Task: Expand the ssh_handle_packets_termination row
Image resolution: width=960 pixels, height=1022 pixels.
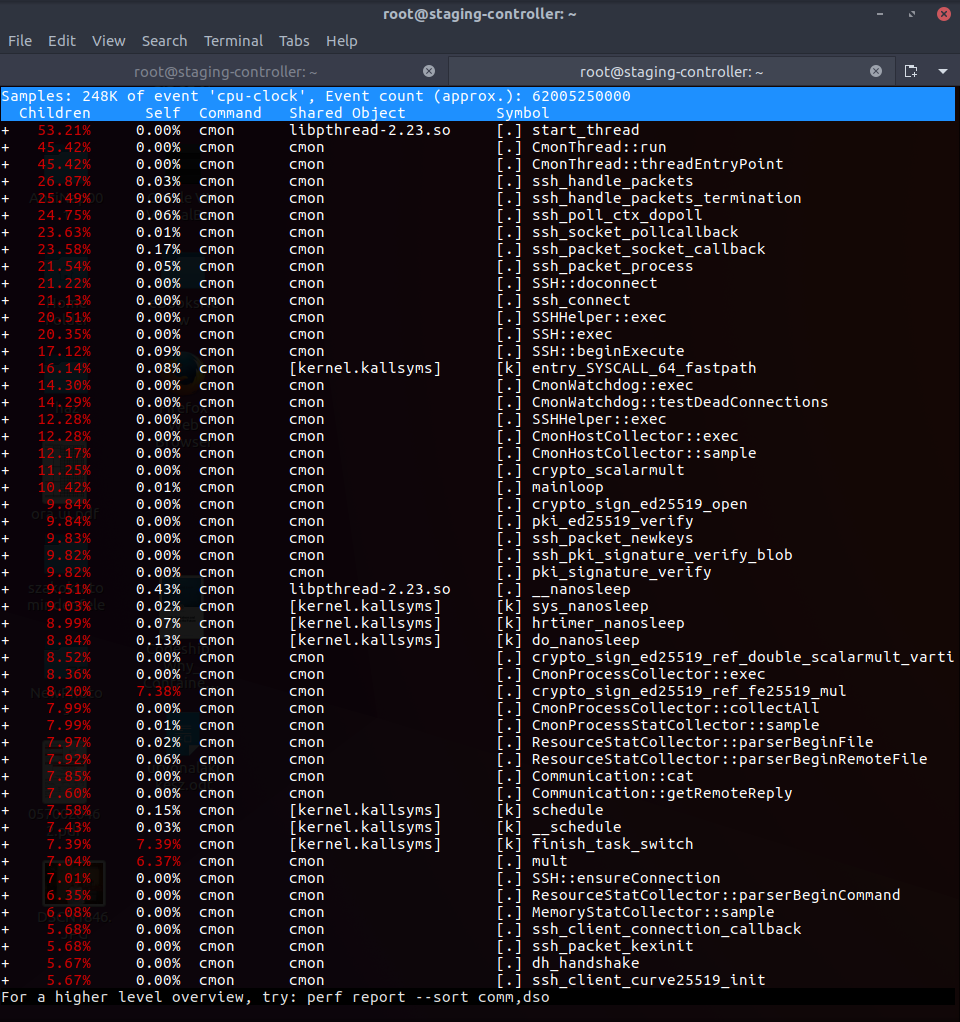Action: (5, 198)
